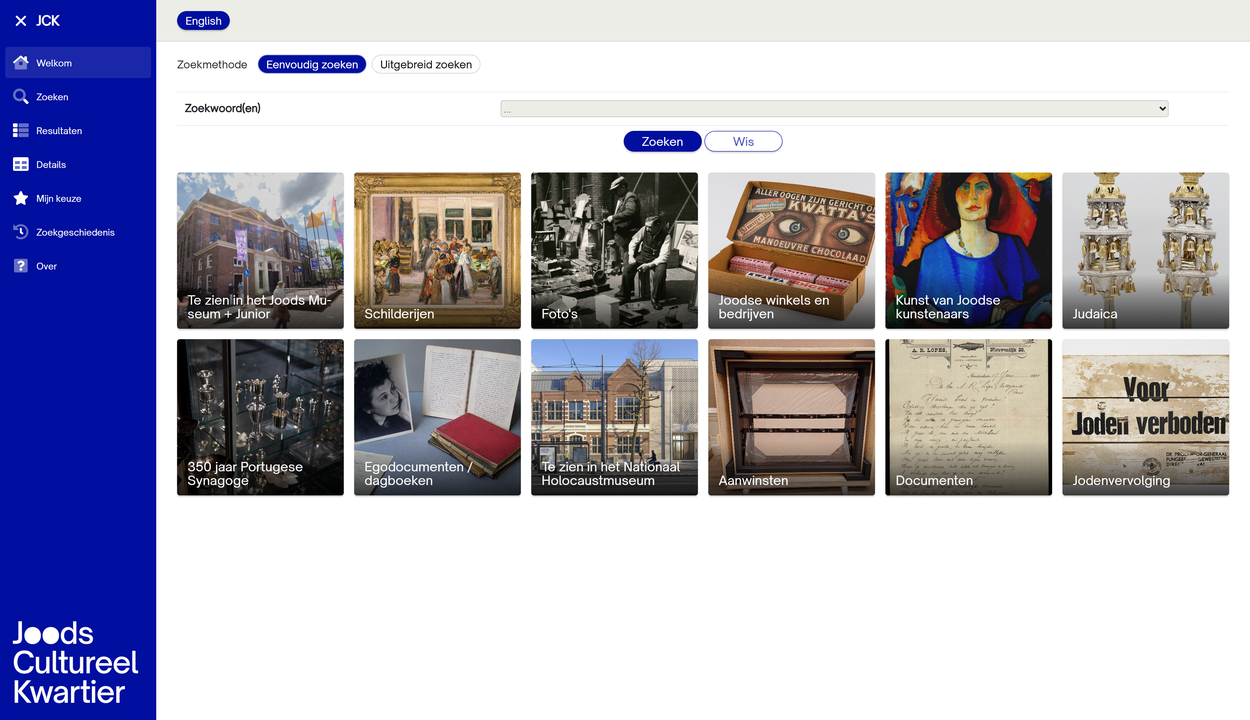Click the magnifying glass Zoeken icon
1250x720 pixels.
coord(21,97)
